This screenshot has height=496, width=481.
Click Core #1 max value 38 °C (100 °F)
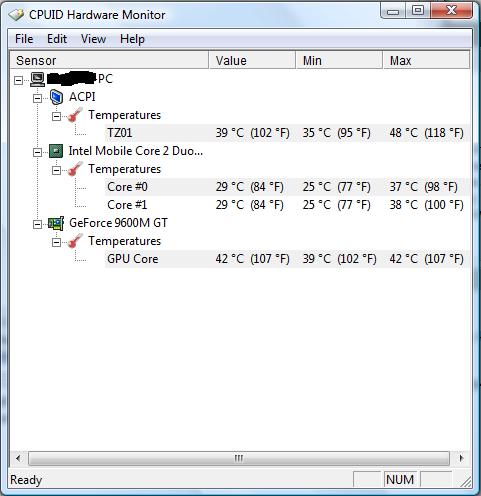coord(427,205)
